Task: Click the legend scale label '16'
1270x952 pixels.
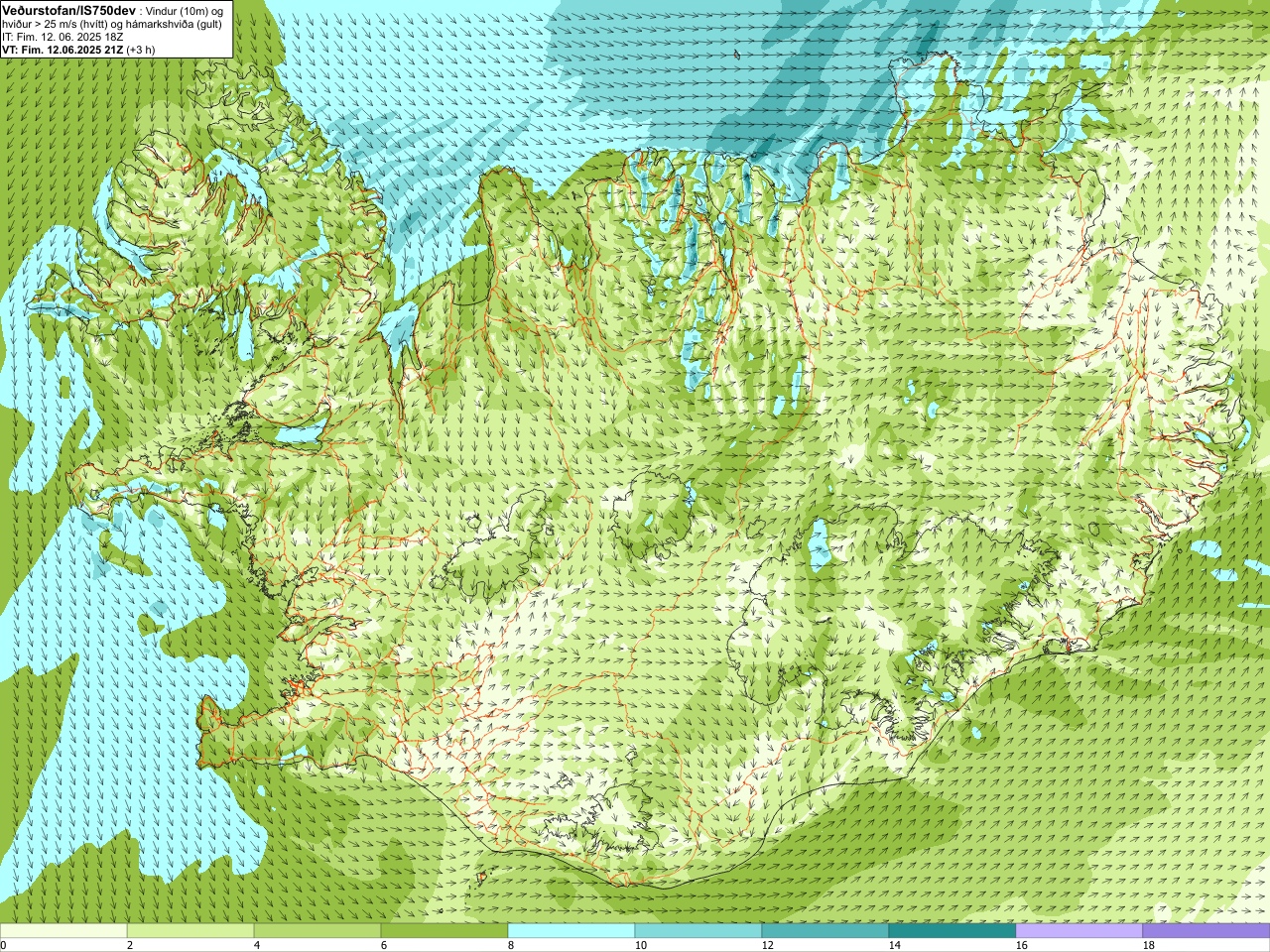Action: coord(1022,945)
